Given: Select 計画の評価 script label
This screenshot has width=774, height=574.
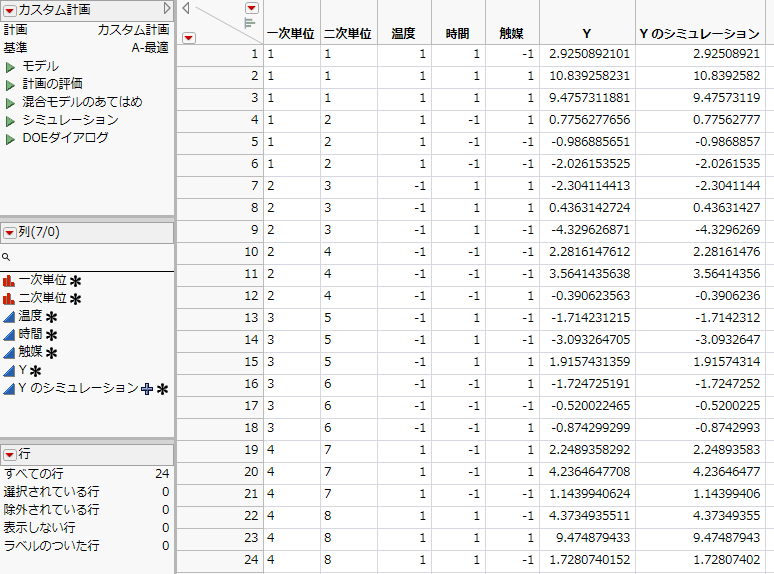Looking at the screenshot, I should click(53, 84).
